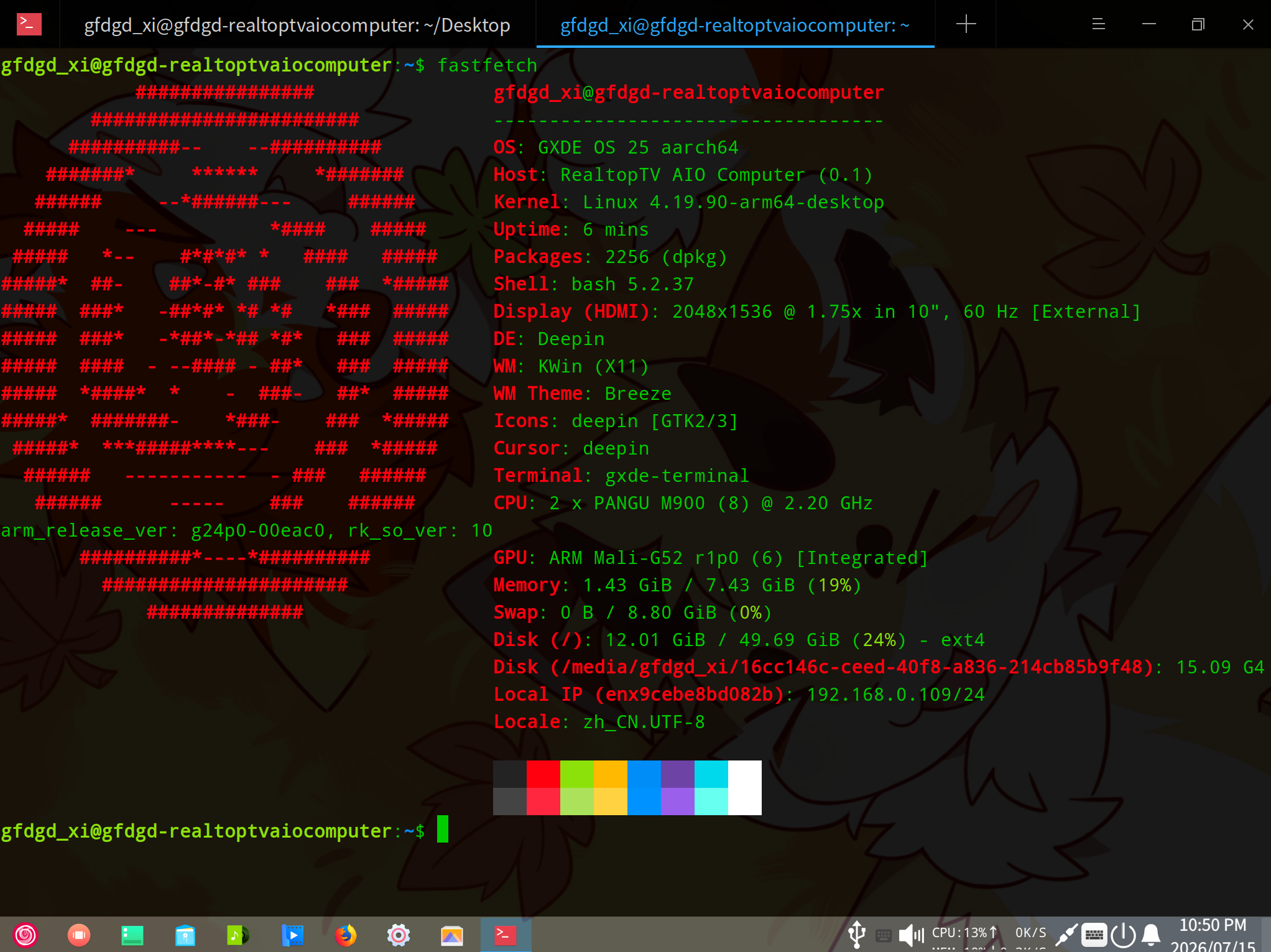Open the multitasking view icon
This screenshot has height=952, width=1271.
tap(79, 935)
